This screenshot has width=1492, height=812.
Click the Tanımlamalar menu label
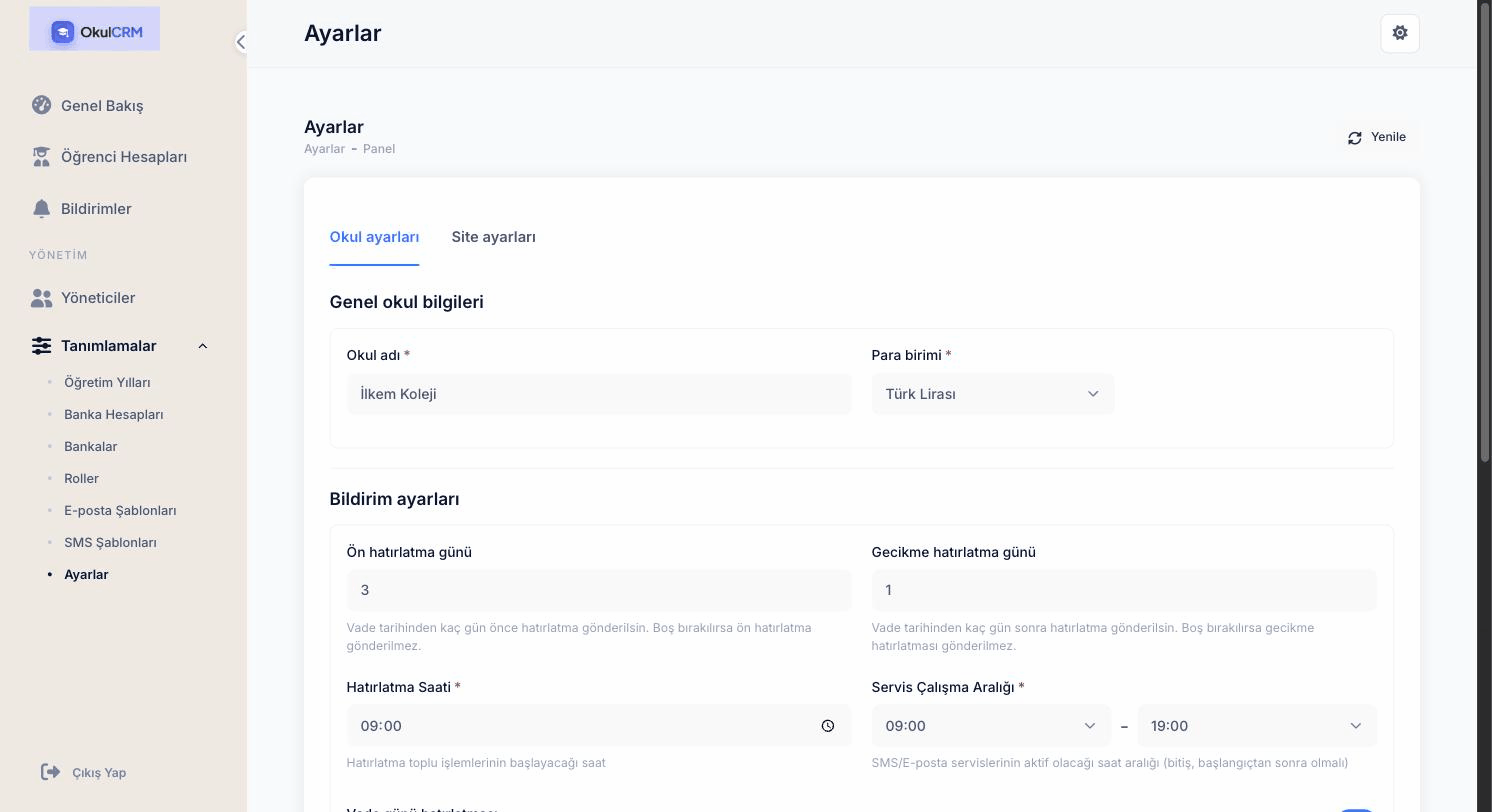tap(108, 345)
